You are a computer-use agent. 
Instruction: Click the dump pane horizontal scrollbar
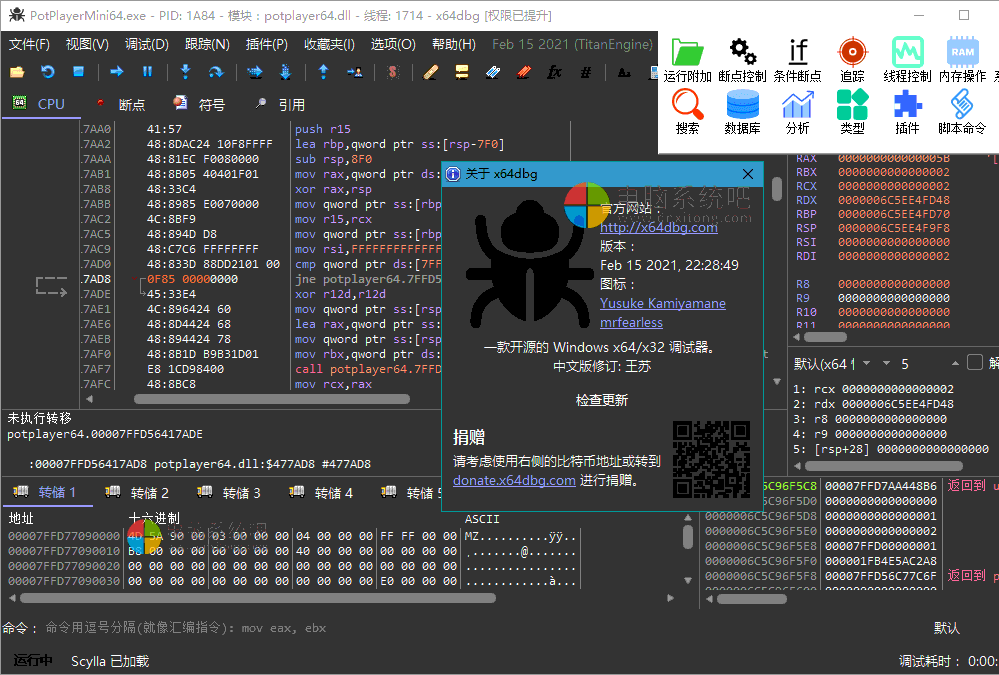258,598
